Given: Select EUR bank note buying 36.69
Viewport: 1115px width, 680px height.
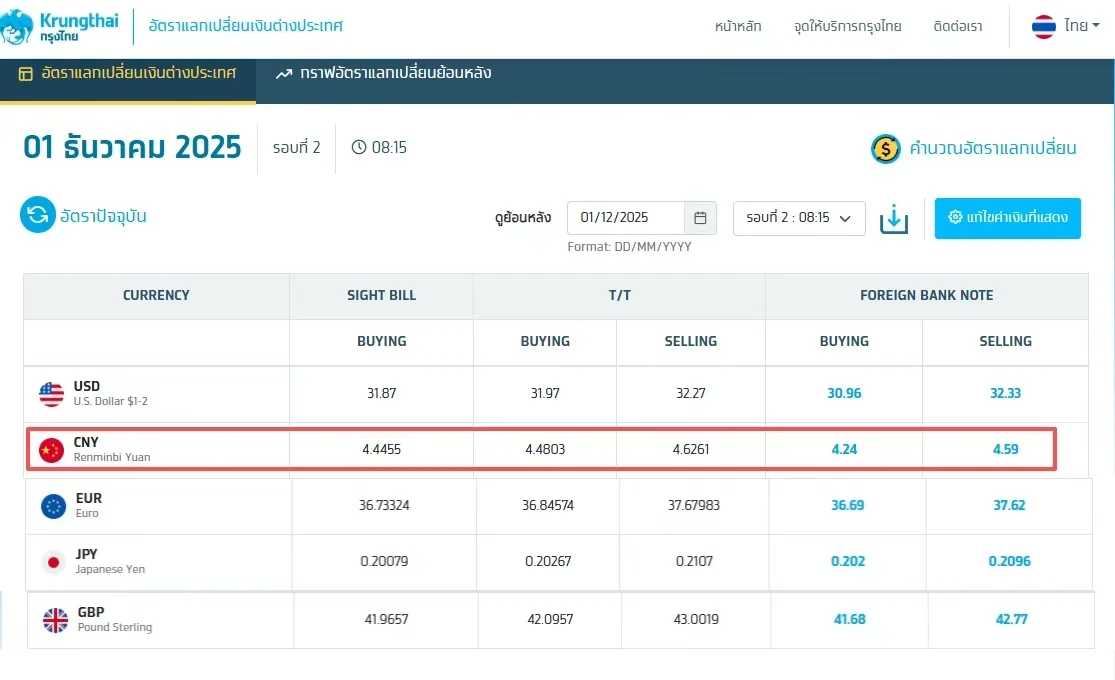Looking at the screenshot, I should point(848,506).
